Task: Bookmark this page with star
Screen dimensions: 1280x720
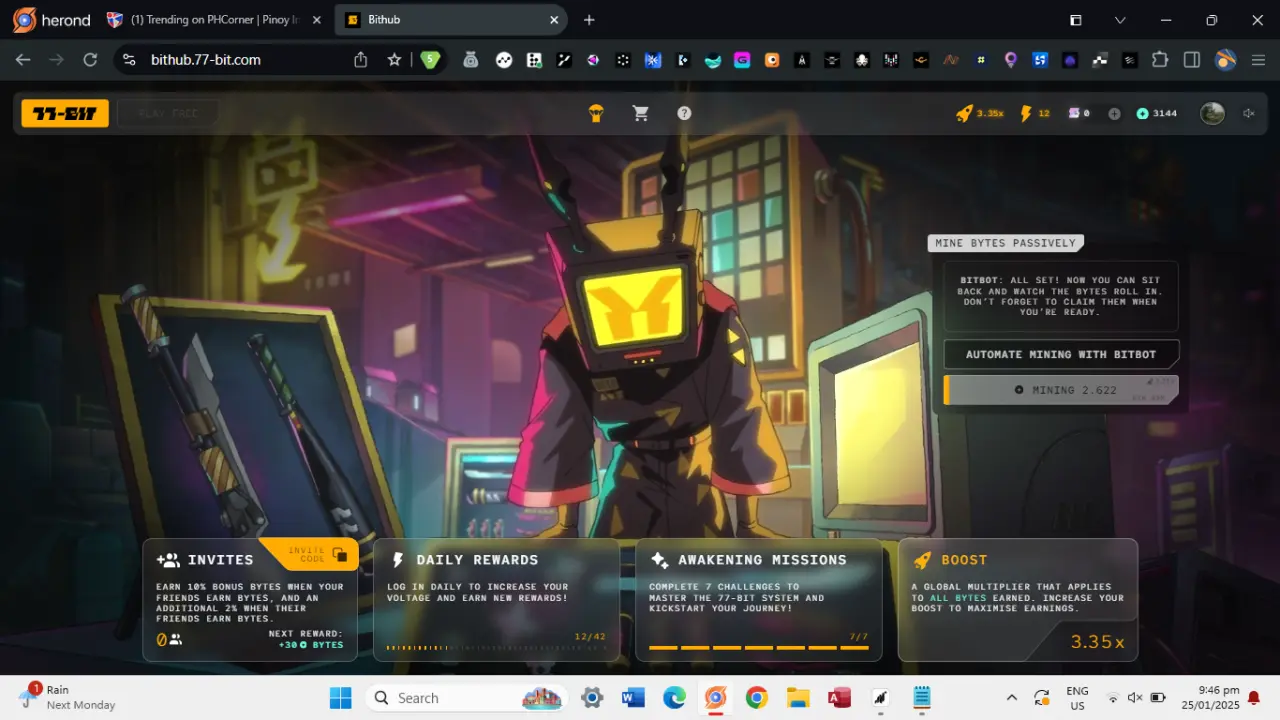Action: [394, 60]
